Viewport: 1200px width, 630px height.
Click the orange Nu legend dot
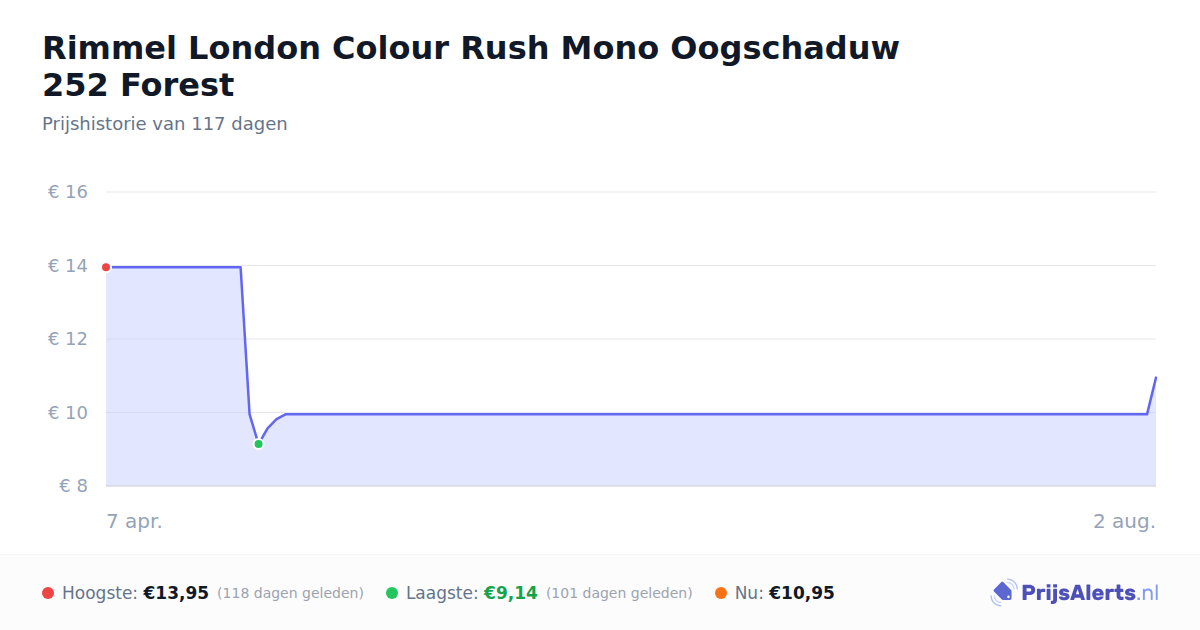pyautogui.click(x=721, y=593)
